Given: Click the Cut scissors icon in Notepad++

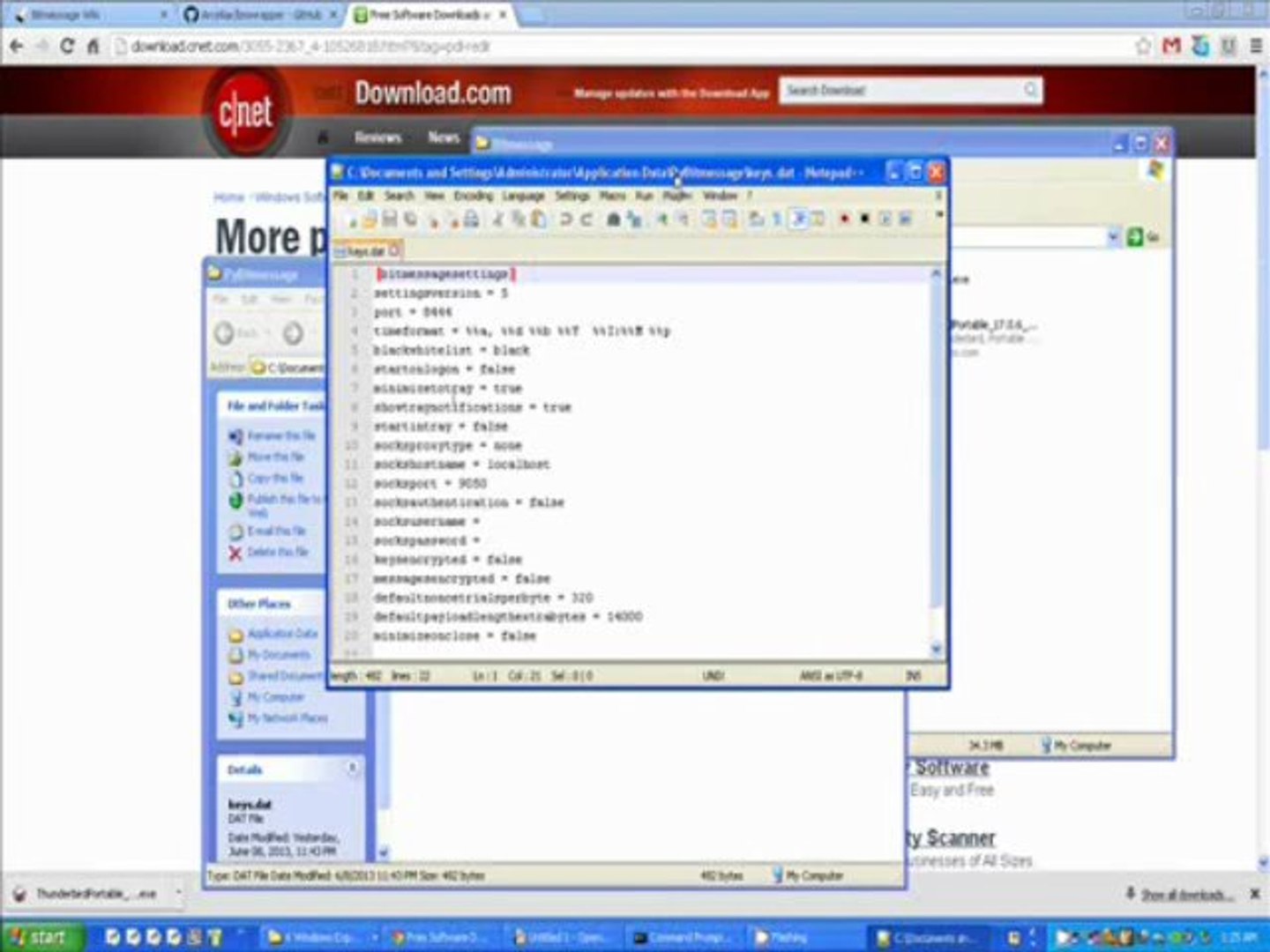Looking at the screenshot, I should (x=497, y=219).
